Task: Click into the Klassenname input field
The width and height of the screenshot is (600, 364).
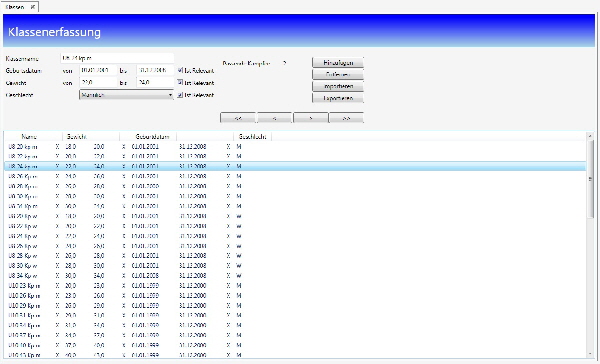Action: 117,58
